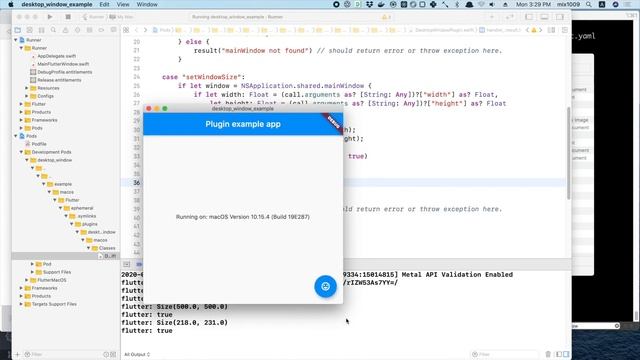Screen dimensions: 640x360
Task: Click the code review arrows button in toolbar
Action: pyautogui.click(x=510, y=17)
